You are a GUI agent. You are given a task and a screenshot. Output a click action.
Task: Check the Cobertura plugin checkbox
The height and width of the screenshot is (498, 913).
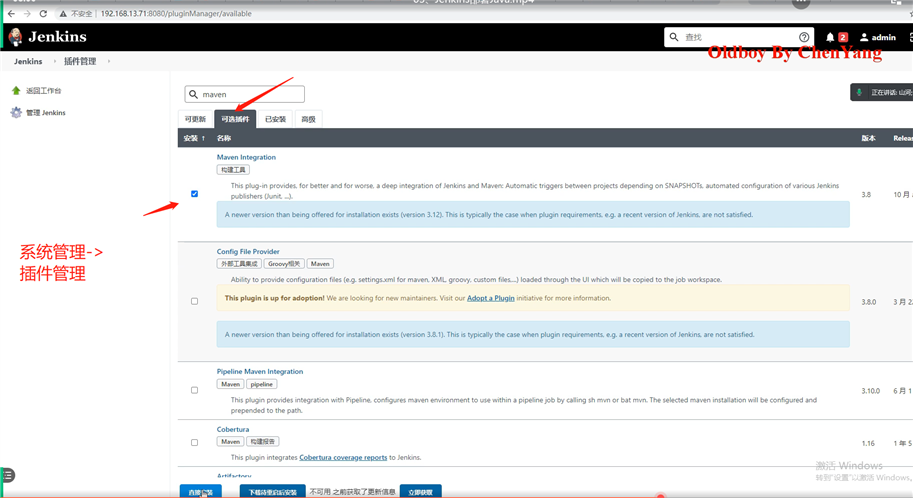tap(194, 443)
